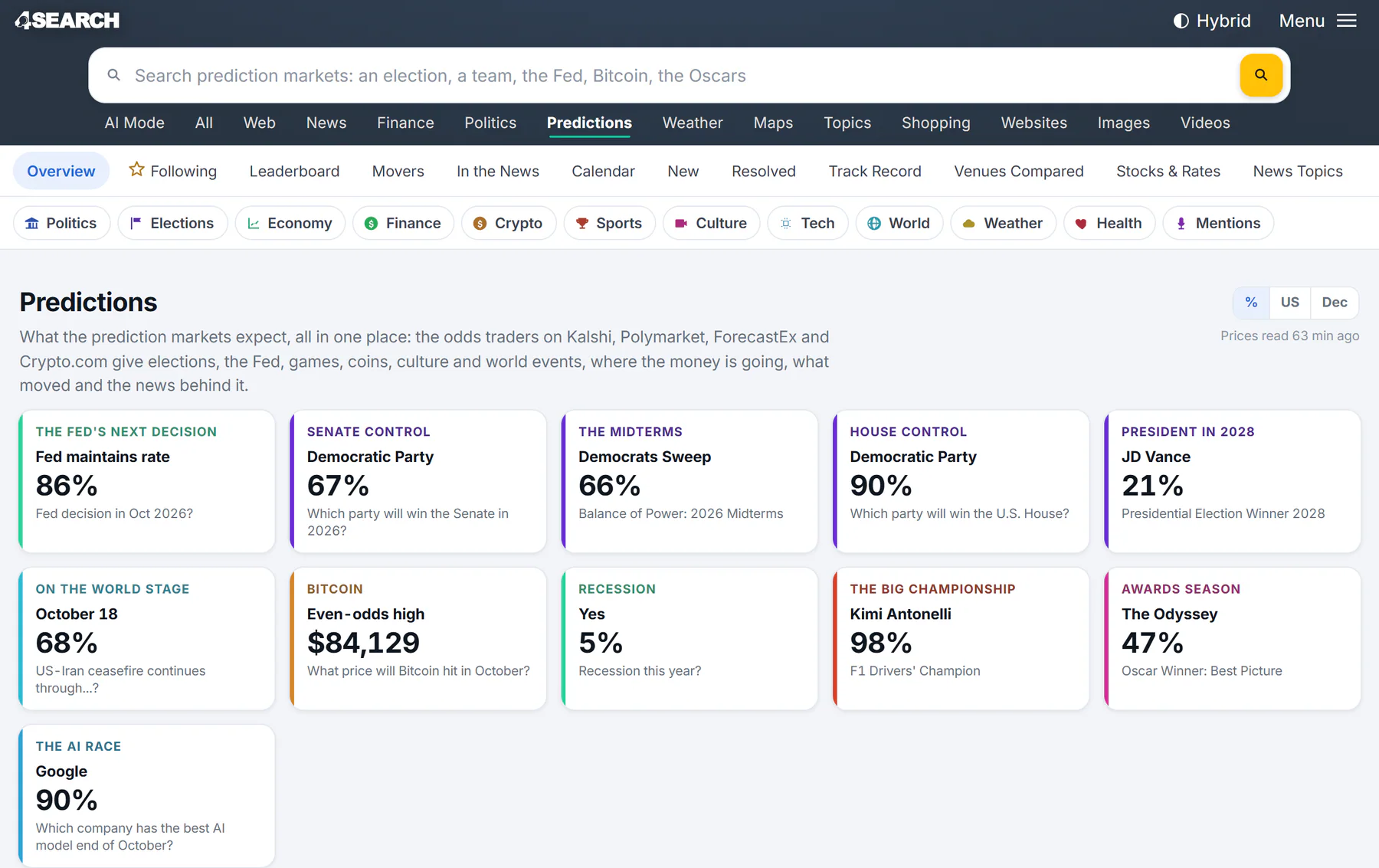Click the Following star icon
The width and height of the screenshot is (1379, 868).
(x=136, y=169)
